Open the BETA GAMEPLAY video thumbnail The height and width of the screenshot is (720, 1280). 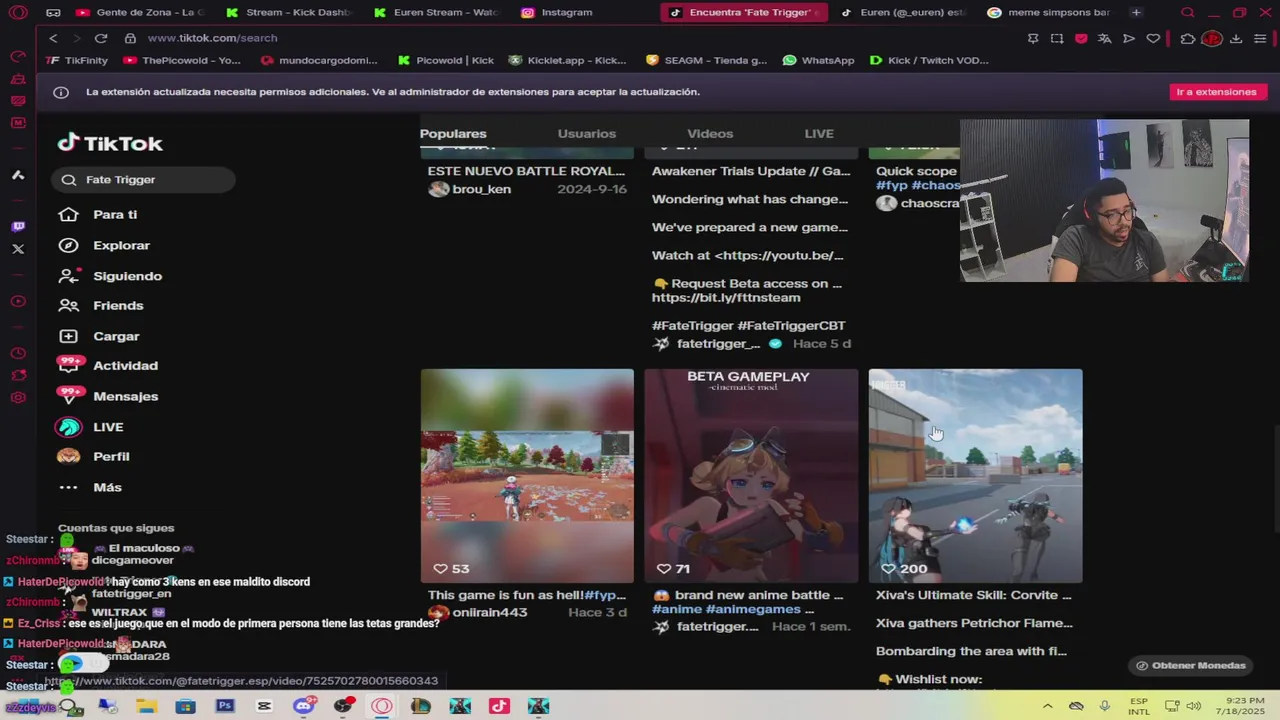(751, 476)
